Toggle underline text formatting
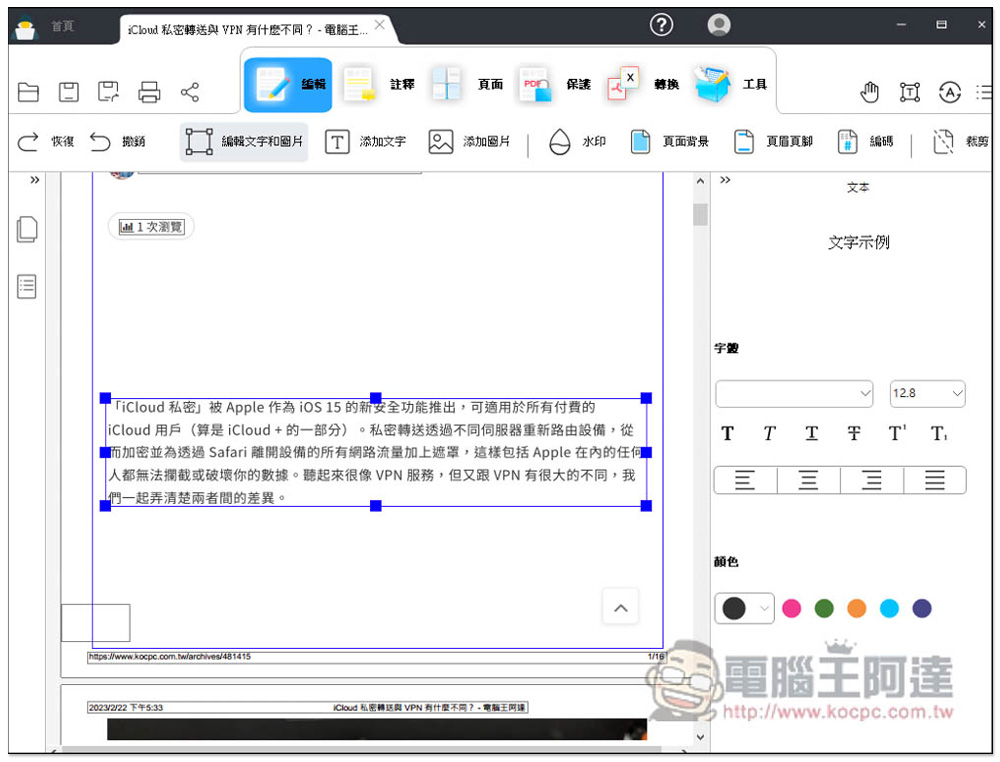1000x762 pixels. pyautogui.click(x=811, y=434)
